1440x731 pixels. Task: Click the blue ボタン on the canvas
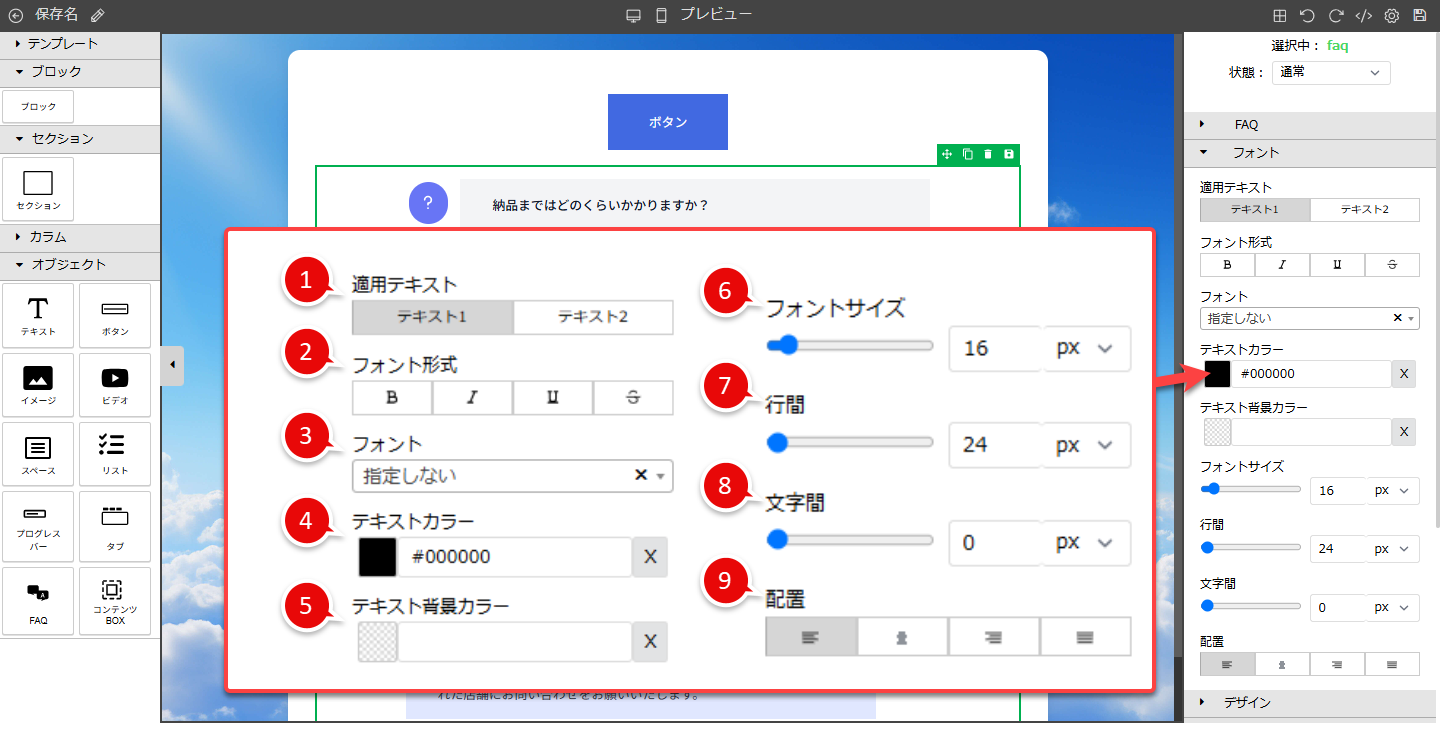tap(667, 122)
